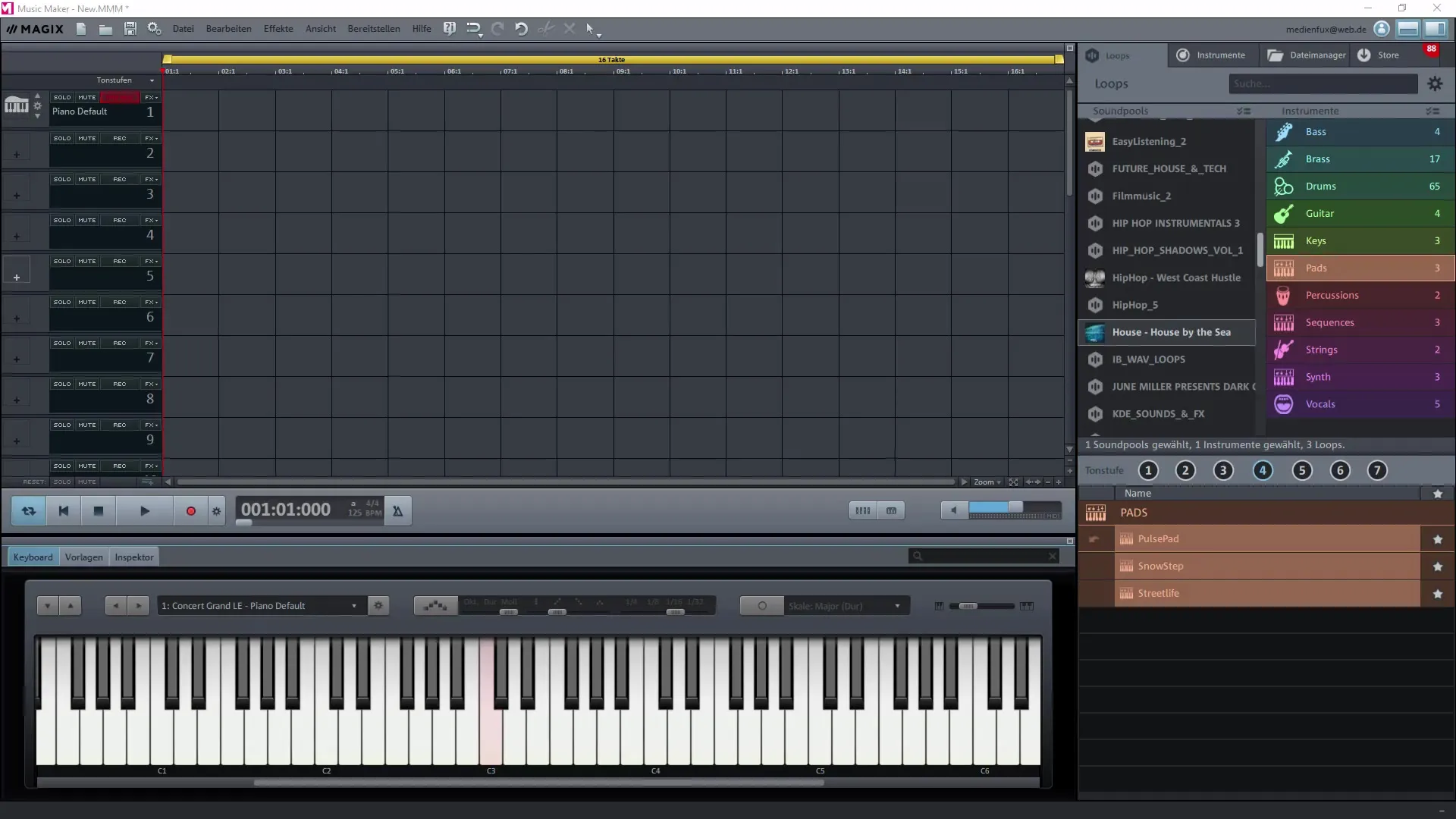Create a new project with the blank page icon
The width and height of the screenshot is (1456, 819).
tap(81, 29)
